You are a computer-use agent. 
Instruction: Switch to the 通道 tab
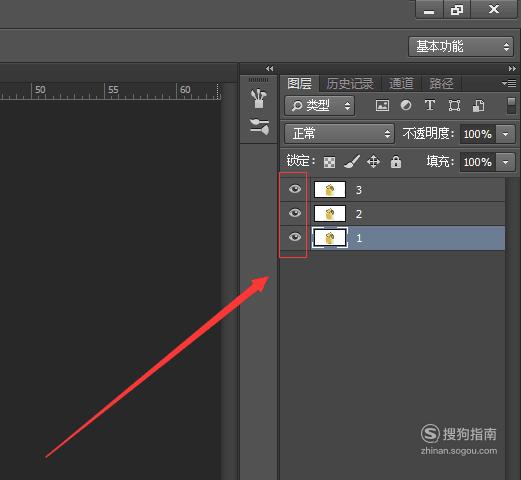coord(401,84)
